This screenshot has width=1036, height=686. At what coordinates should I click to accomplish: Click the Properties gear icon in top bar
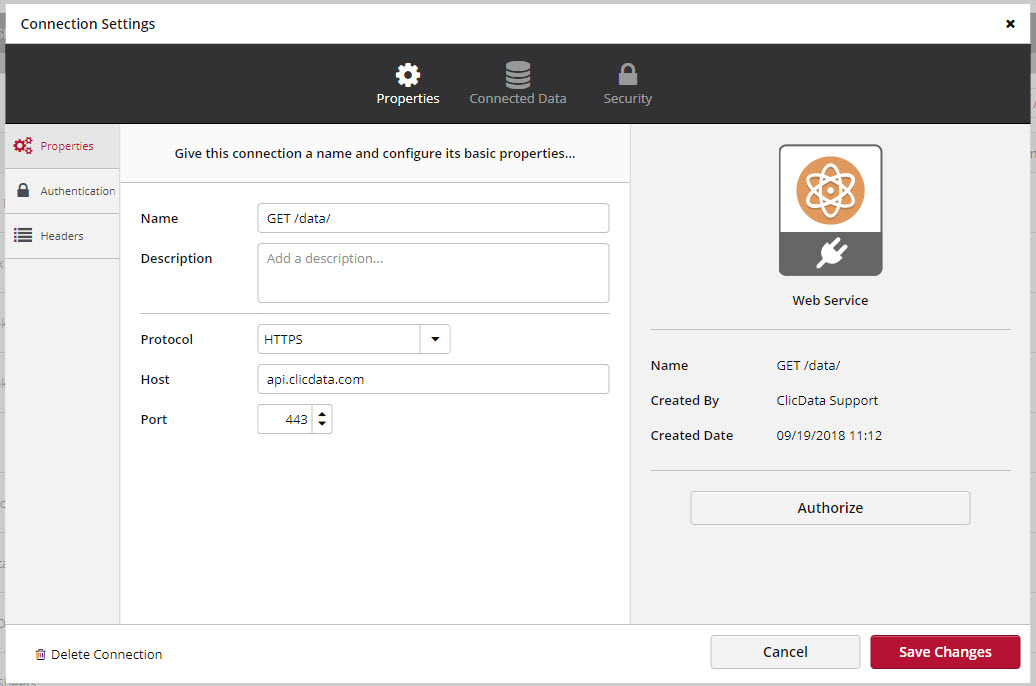[x=408, y=75]
